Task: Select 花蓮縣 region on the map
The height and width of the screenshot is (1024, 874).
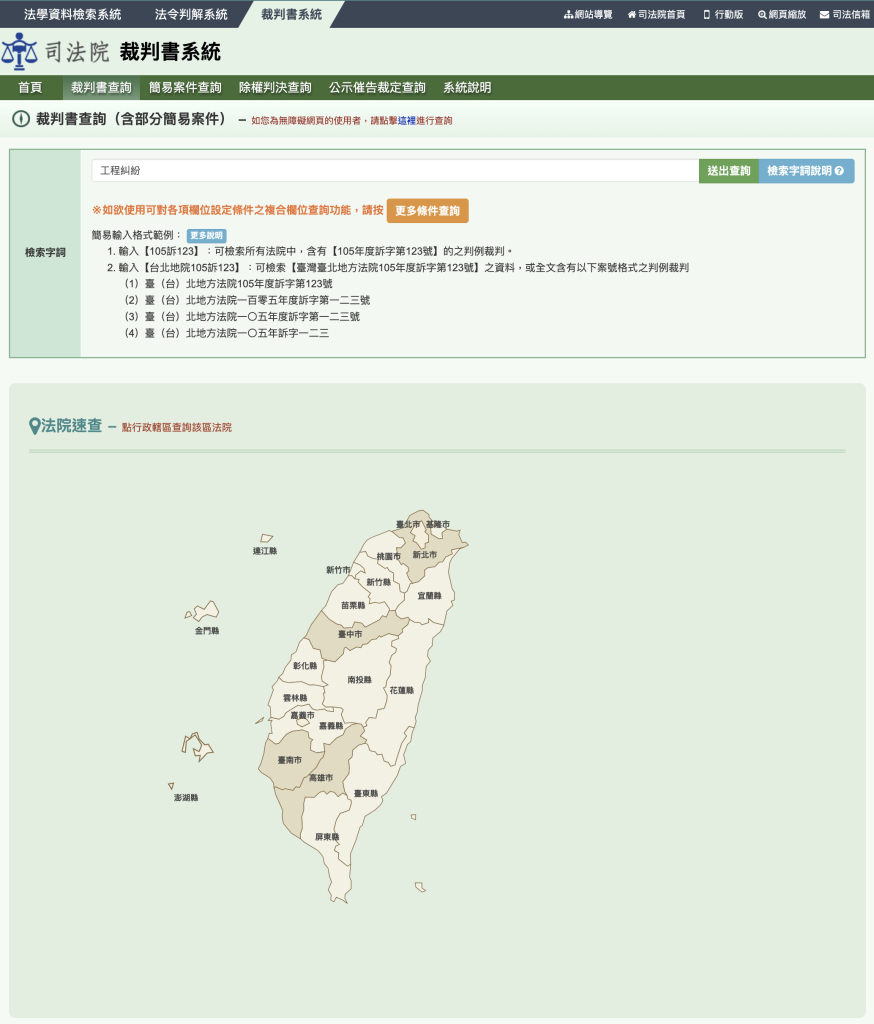Action: (401, 690)
